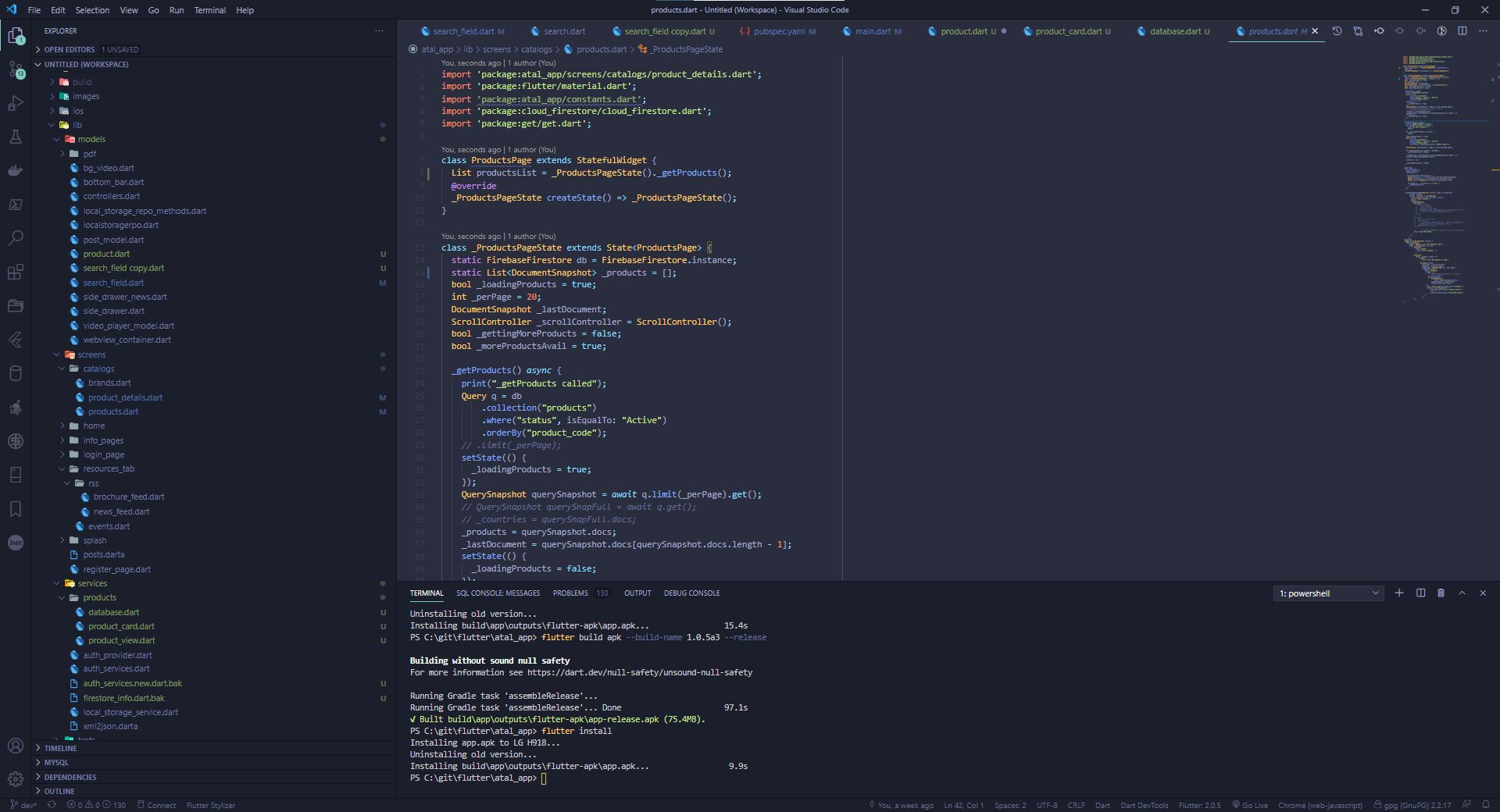Toggle UTF-8 encoding selection
This screenshot has height=812, width=1500.
point(1046,805)
